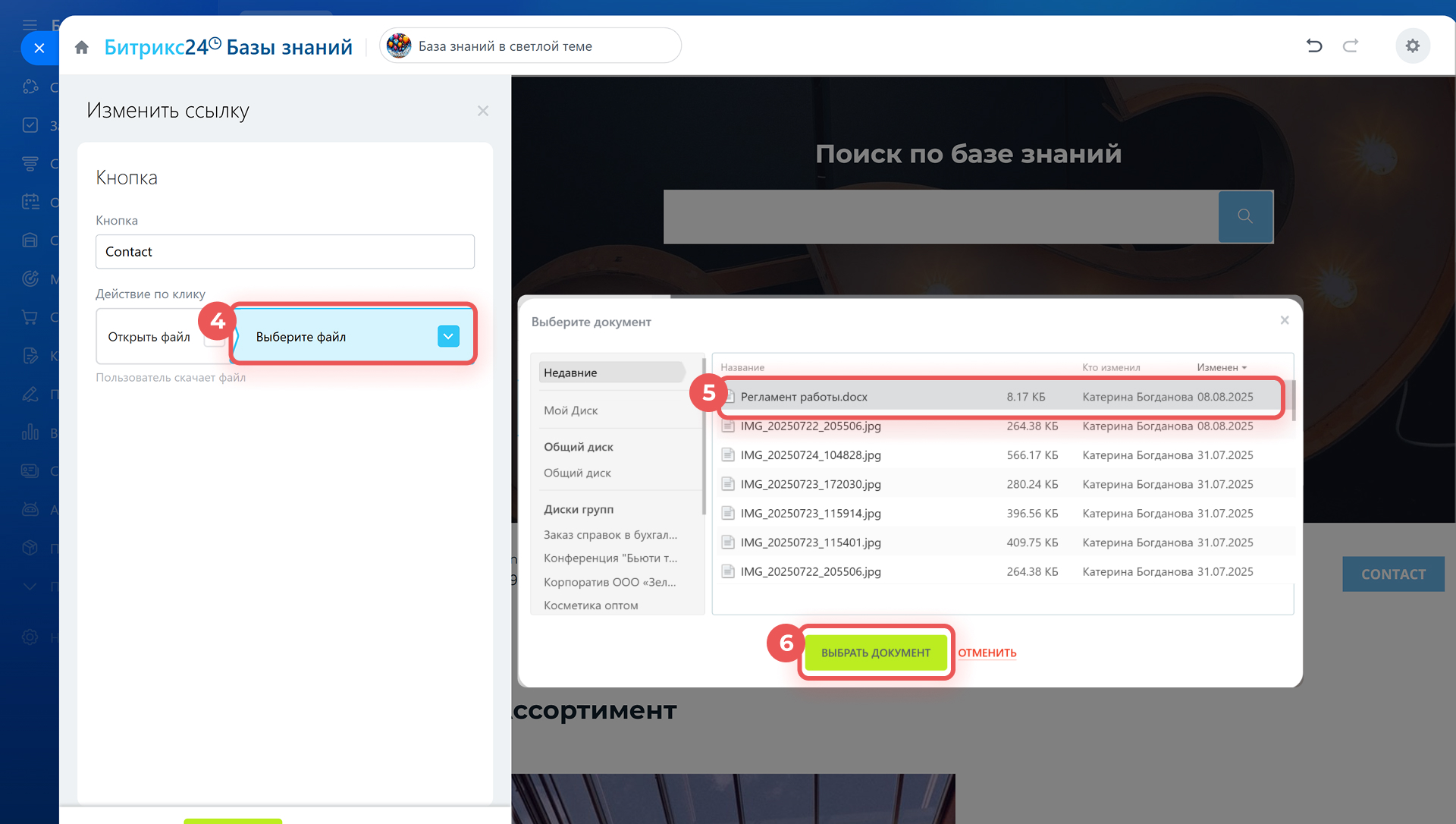1456x824 pixels.
Task: Select 'Регламент работы.docx' file row
Action: pos(1001,397)
